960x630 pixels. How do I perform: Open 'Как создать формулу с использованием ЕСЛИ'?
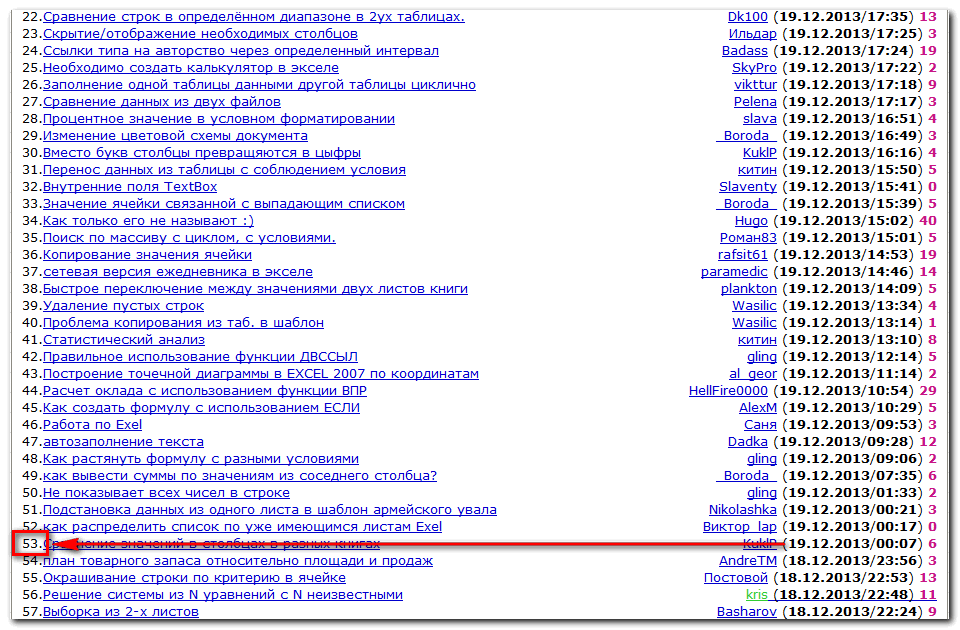coord(201,408)
